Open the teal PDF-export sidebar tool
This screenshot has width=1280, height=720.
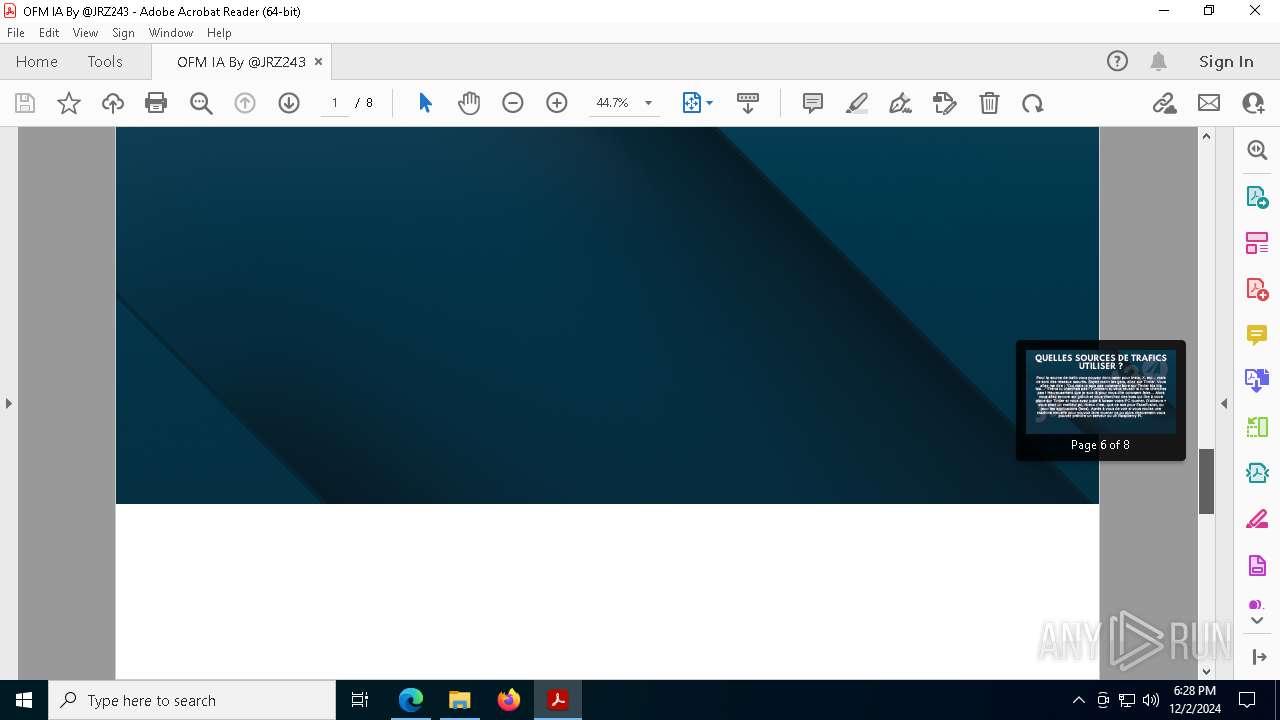1257,473
